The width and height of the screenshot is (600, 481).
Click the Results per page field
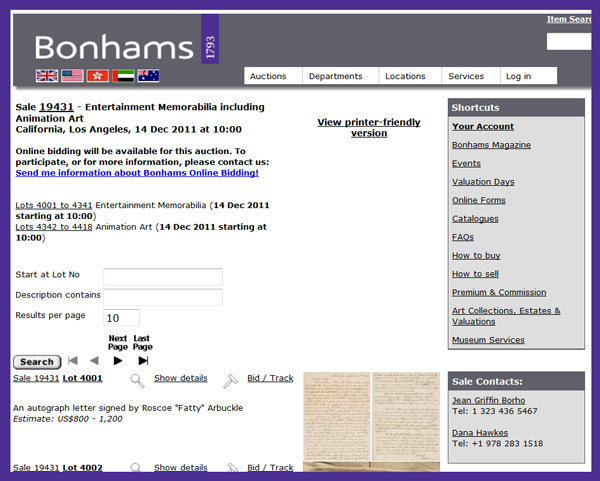tap(122, 318)
